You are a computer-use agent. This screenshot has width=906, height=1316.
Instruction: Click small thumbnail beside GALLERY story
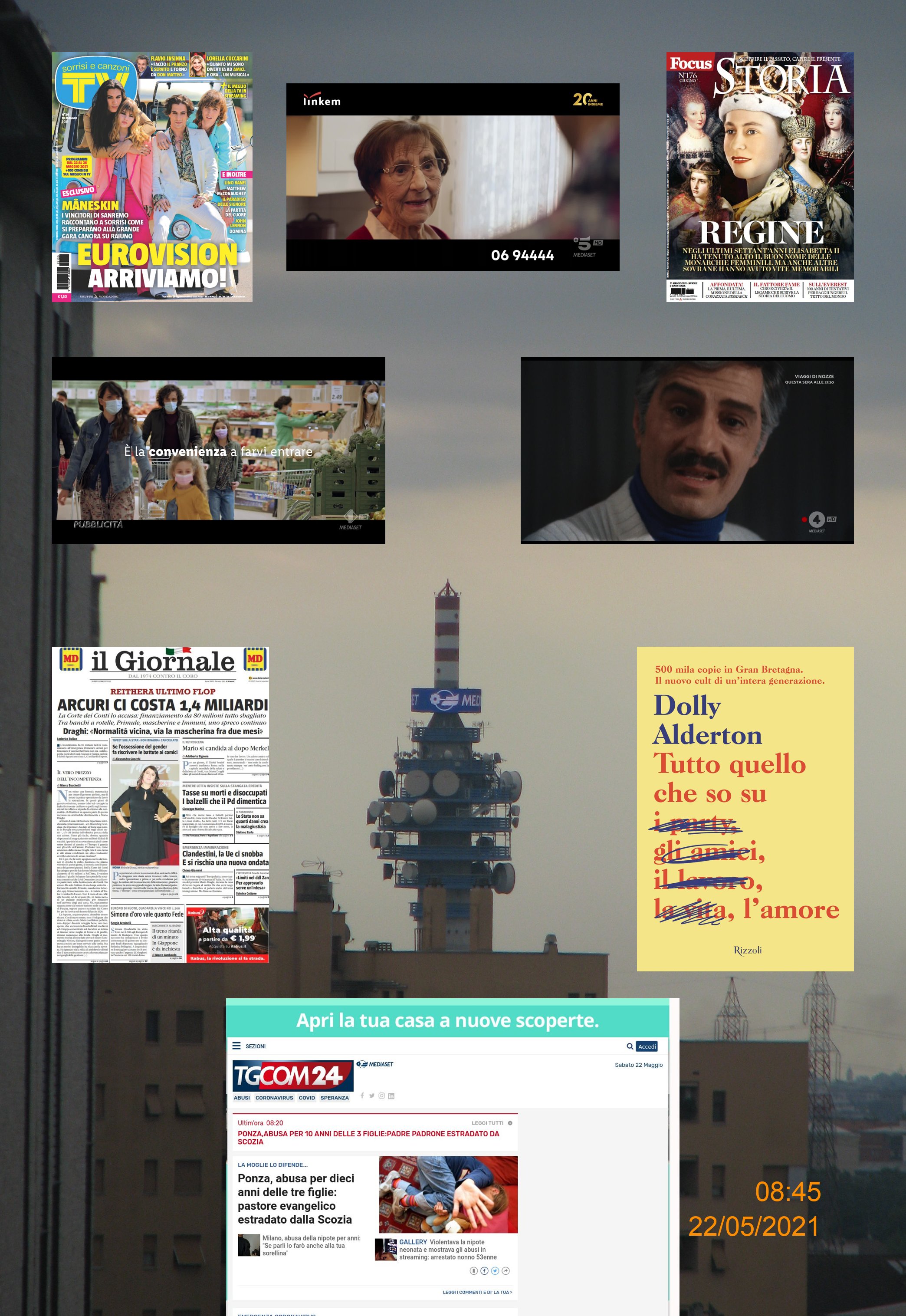[385, 1249]
